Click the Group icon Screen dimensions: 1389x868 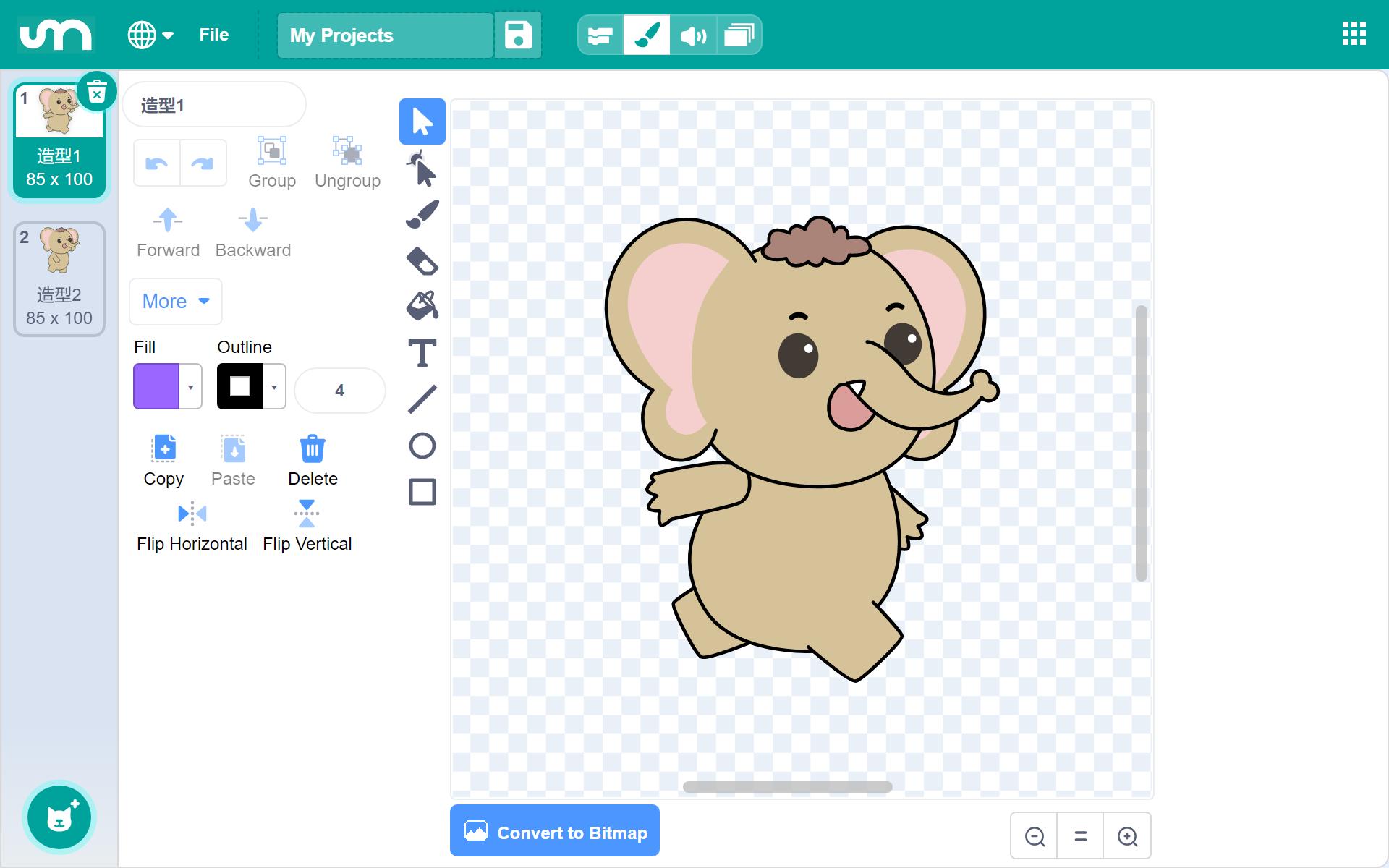coord(272,150)
